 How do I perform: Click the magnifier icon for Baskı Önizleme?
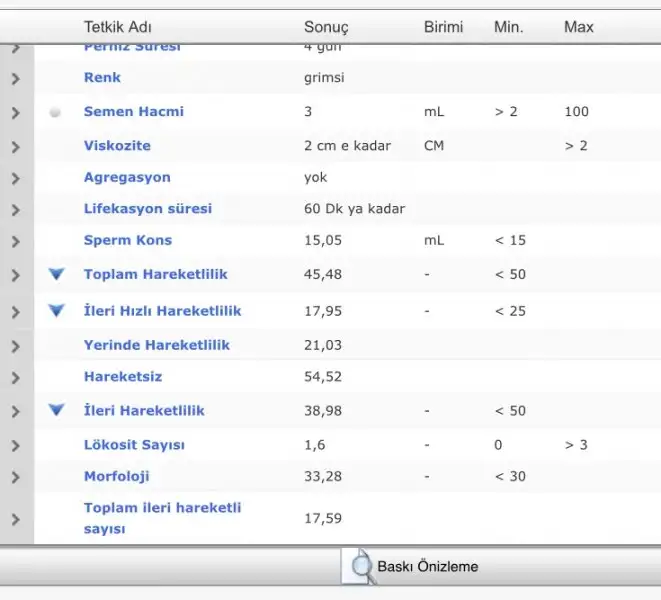(357, 566)
